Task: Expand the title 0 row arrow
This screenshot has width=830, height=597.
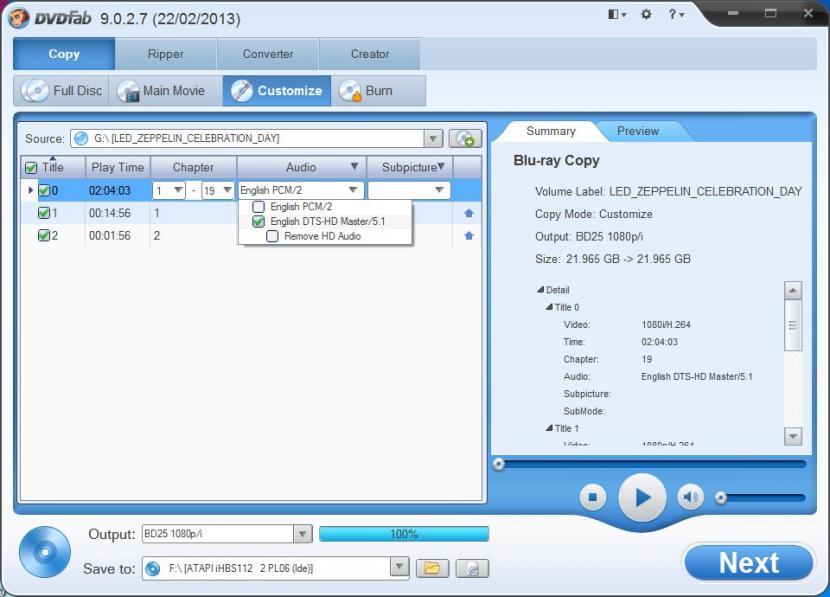Action: pyautogui.click(x=31, y=190)
